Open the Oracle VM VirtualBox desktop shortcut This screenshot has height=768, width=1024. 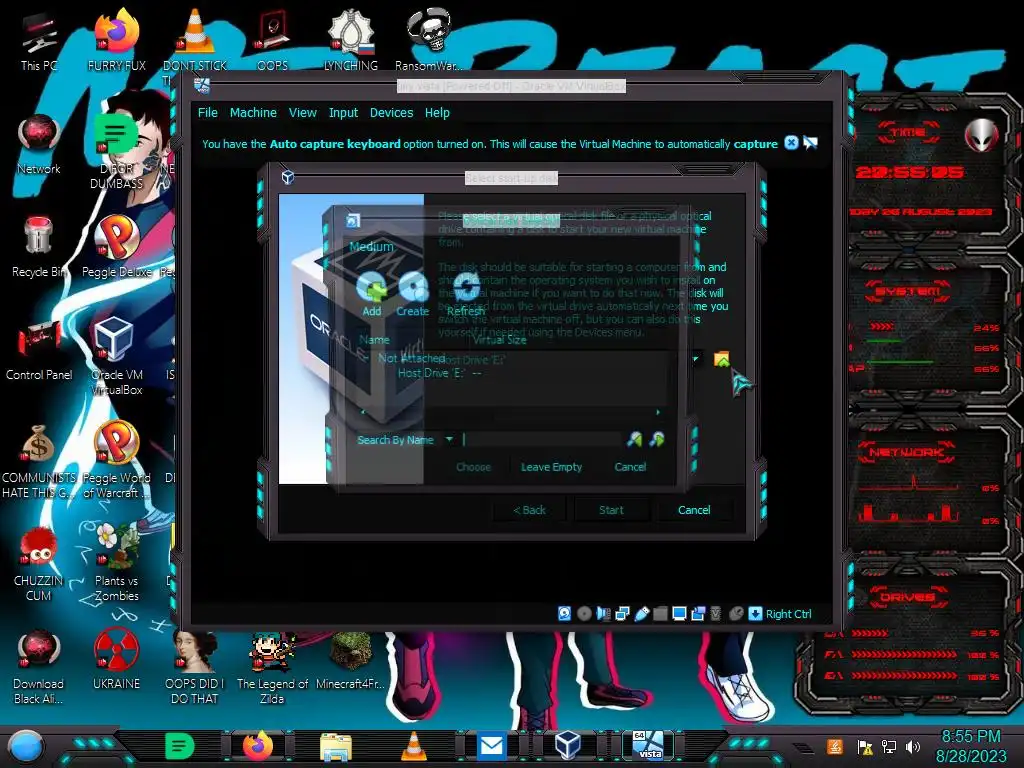[x=116, y=356]
